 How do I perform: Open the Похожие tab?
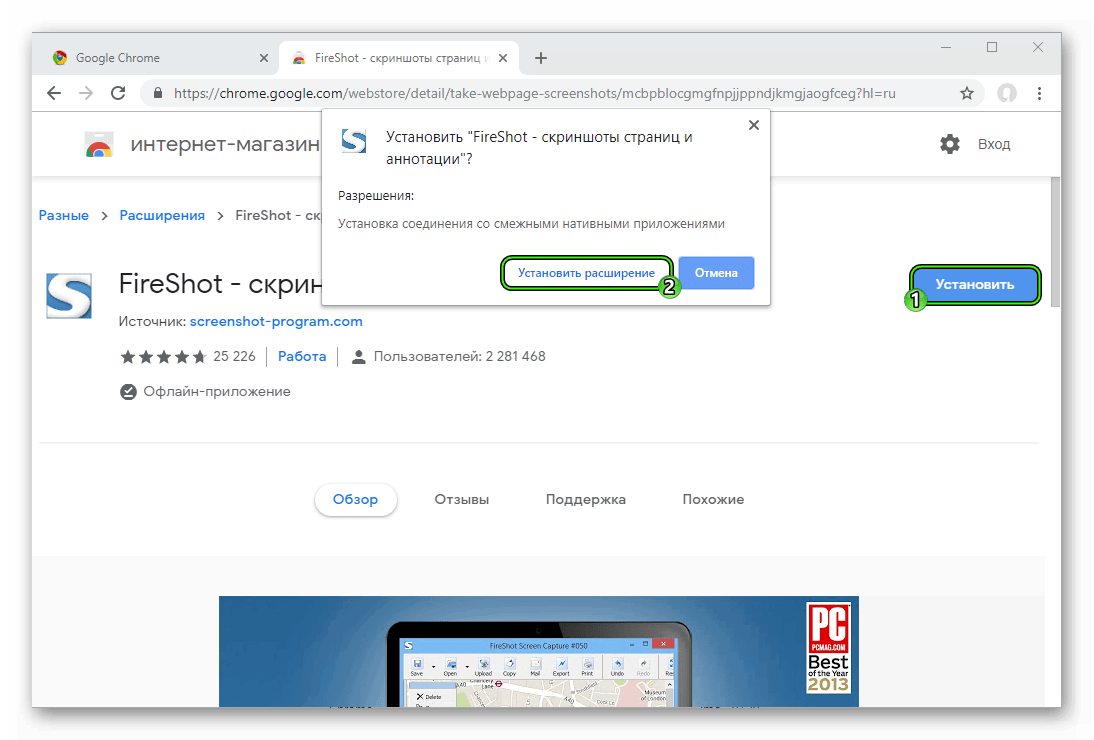point(713,499)
